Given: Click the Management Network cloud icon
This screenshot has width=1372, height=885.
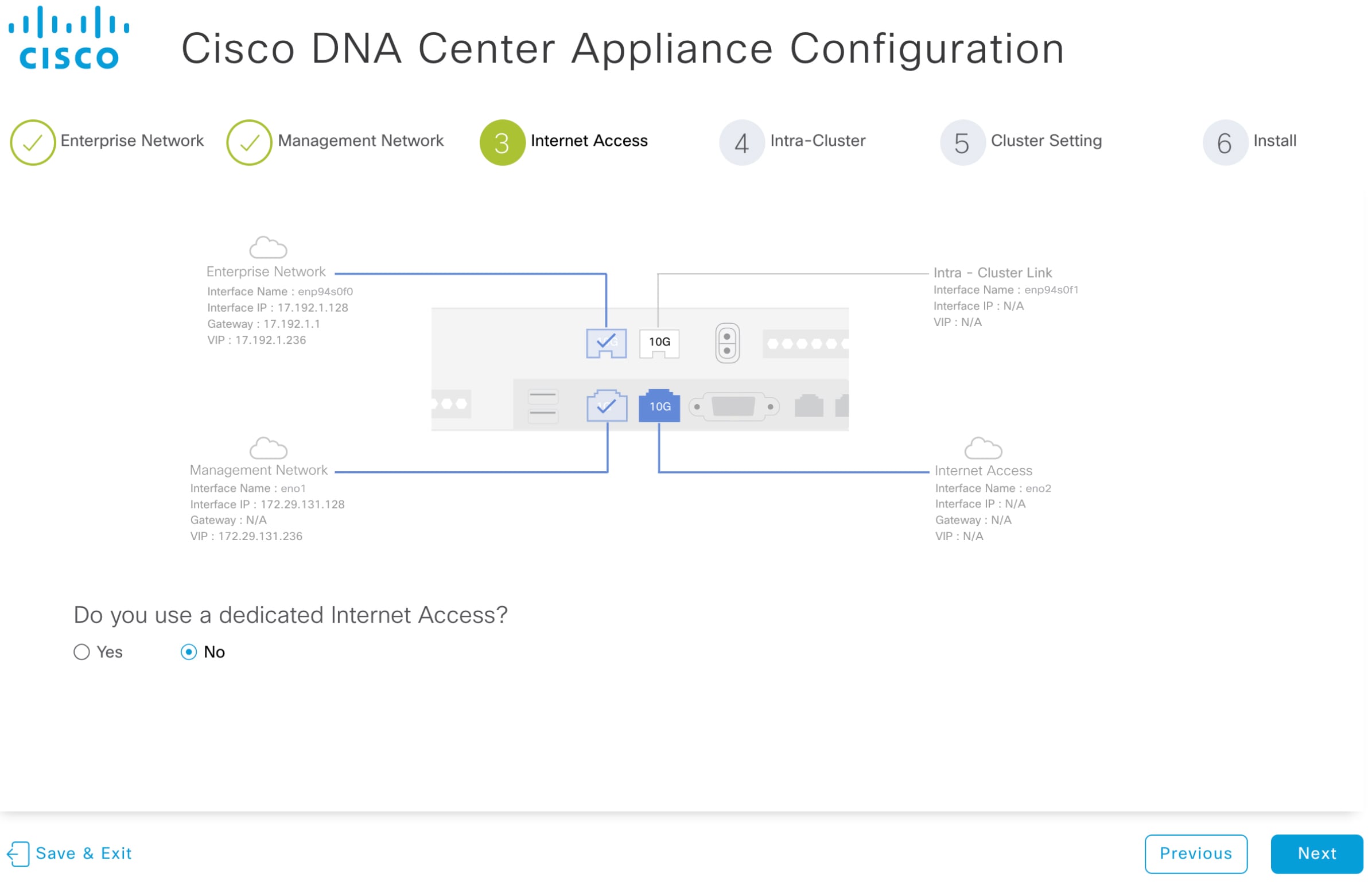Looking at the screenshot, I should coord(268,449).
